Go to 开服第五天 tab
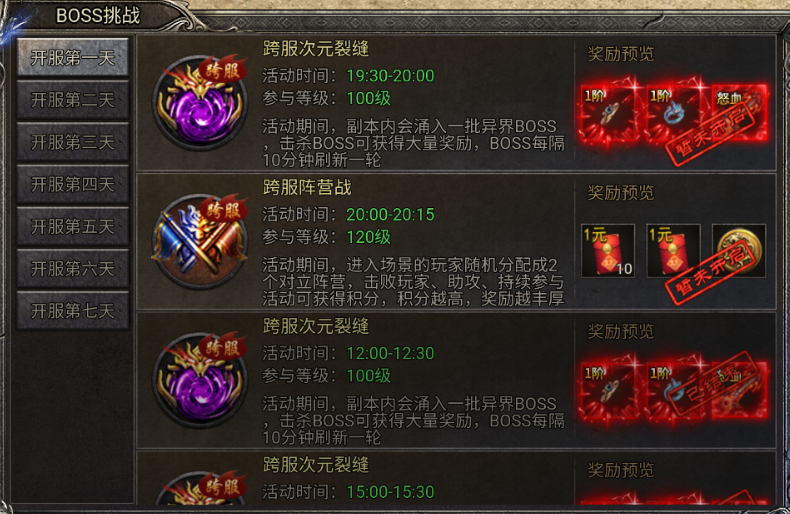This screenshot has height=514, width=790. tap(73, 226)
